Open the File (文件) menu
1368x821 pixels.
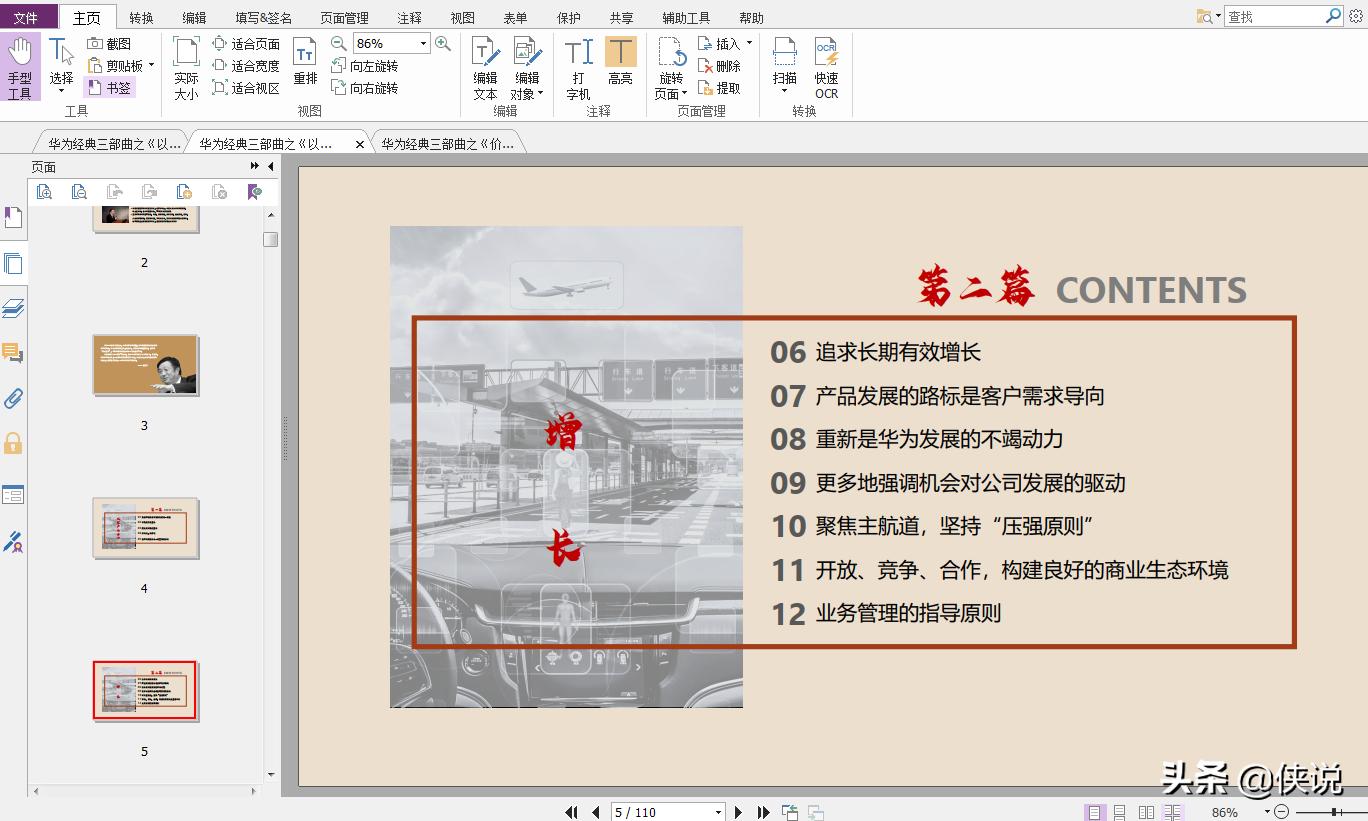pyautogui.click(x=28, y=18)
